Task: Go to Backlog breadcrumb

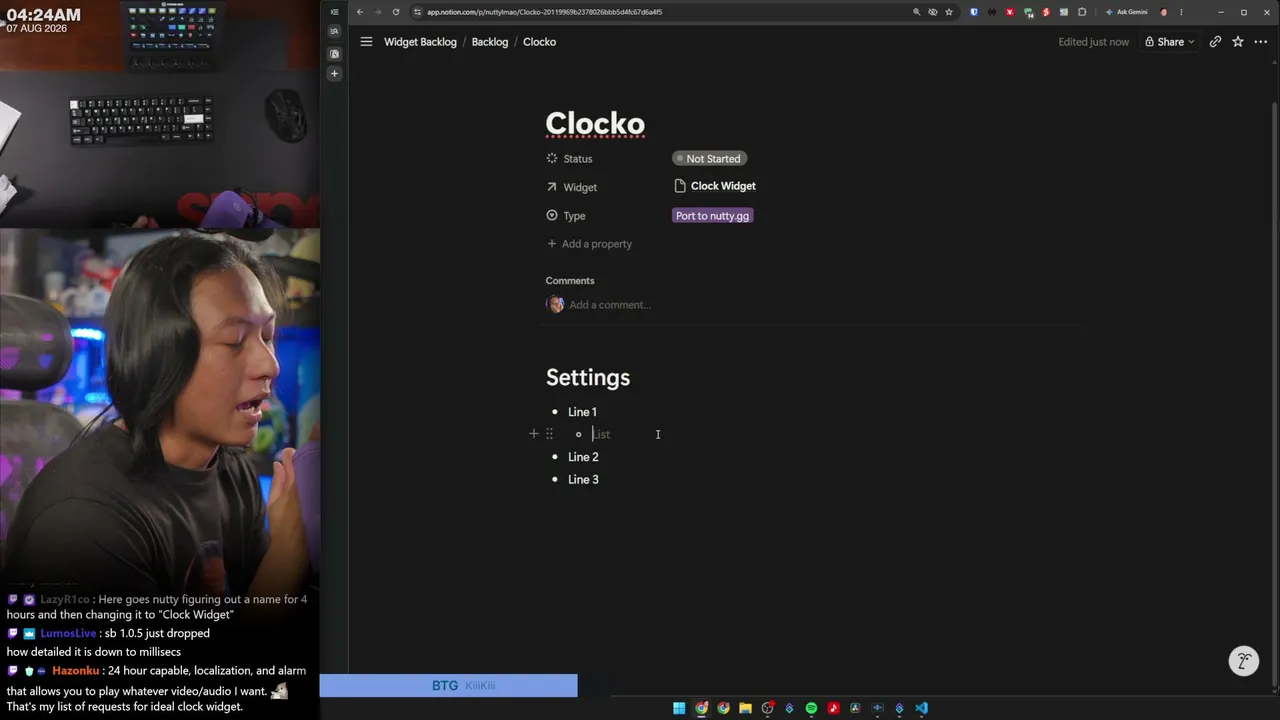Action: 490,42
